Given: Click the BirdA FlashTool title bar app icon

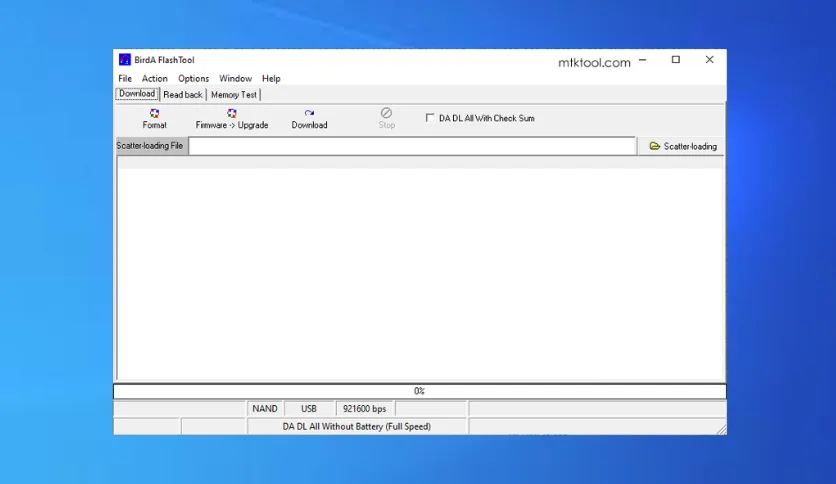Looking at the screenshot, I should (125, 60).
